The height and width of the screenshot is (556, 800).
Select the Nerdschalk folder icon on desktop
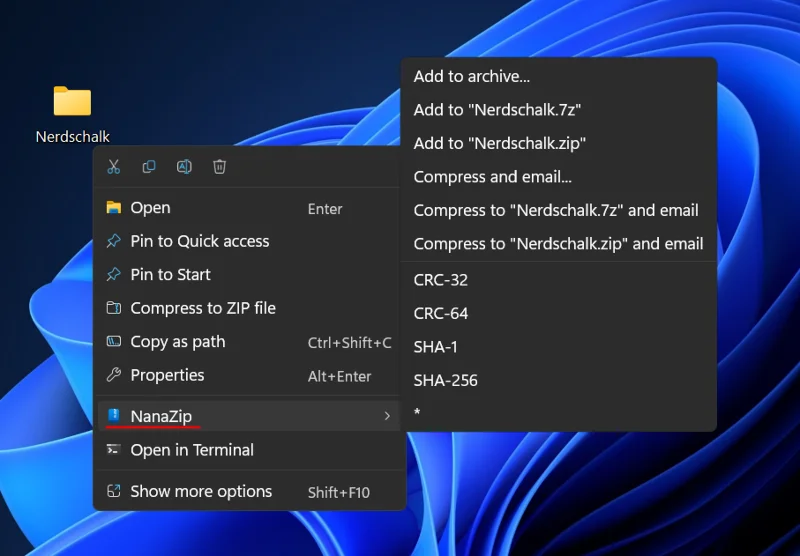click(72, 100)
